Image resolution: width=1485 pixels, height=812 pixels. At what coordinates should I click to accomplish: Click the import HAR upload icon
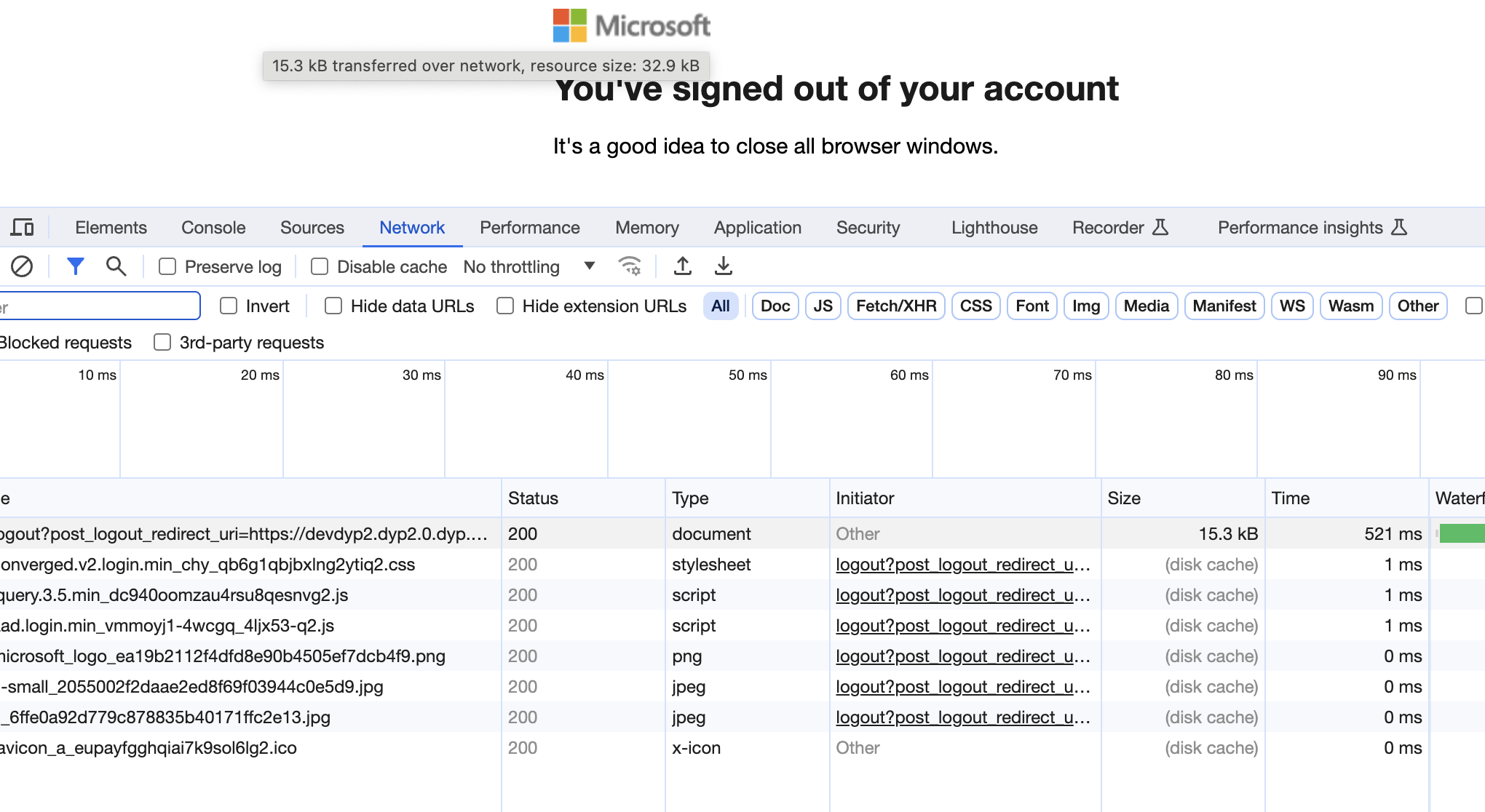click(682, 266)
